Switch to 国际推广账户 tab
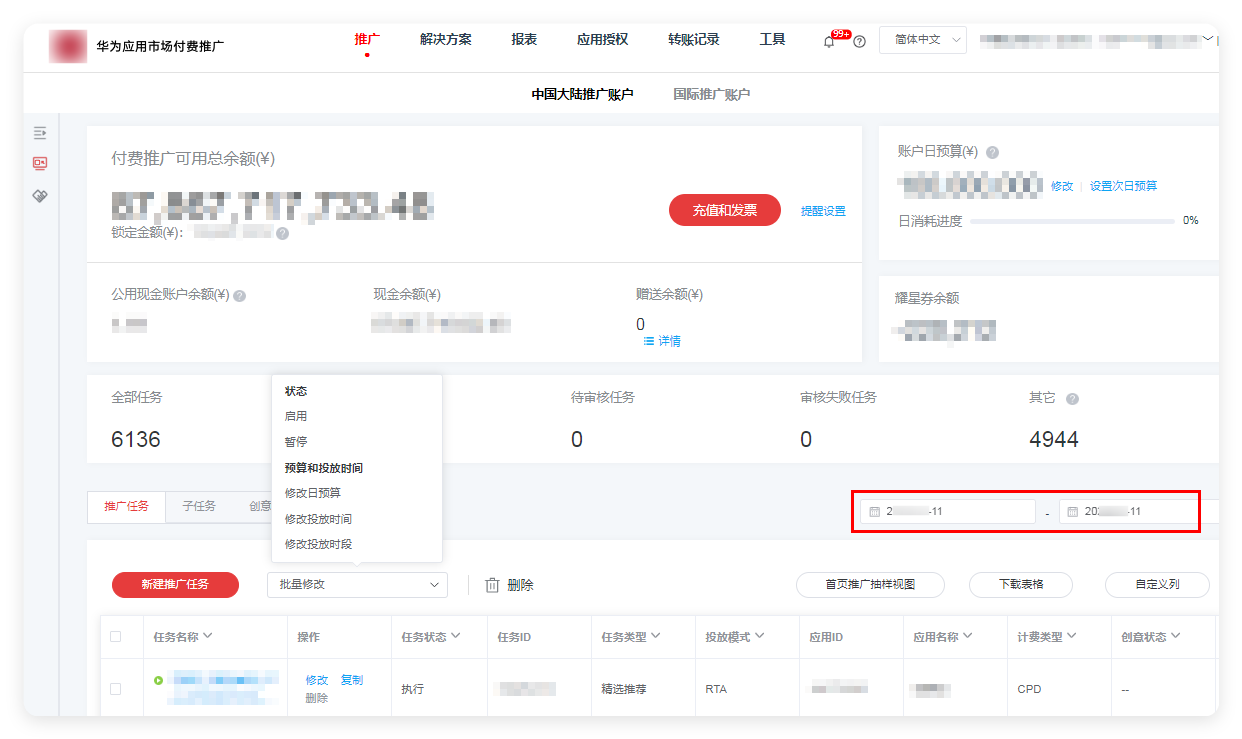The image size is (1242, 739). click(x=711, y=94)
